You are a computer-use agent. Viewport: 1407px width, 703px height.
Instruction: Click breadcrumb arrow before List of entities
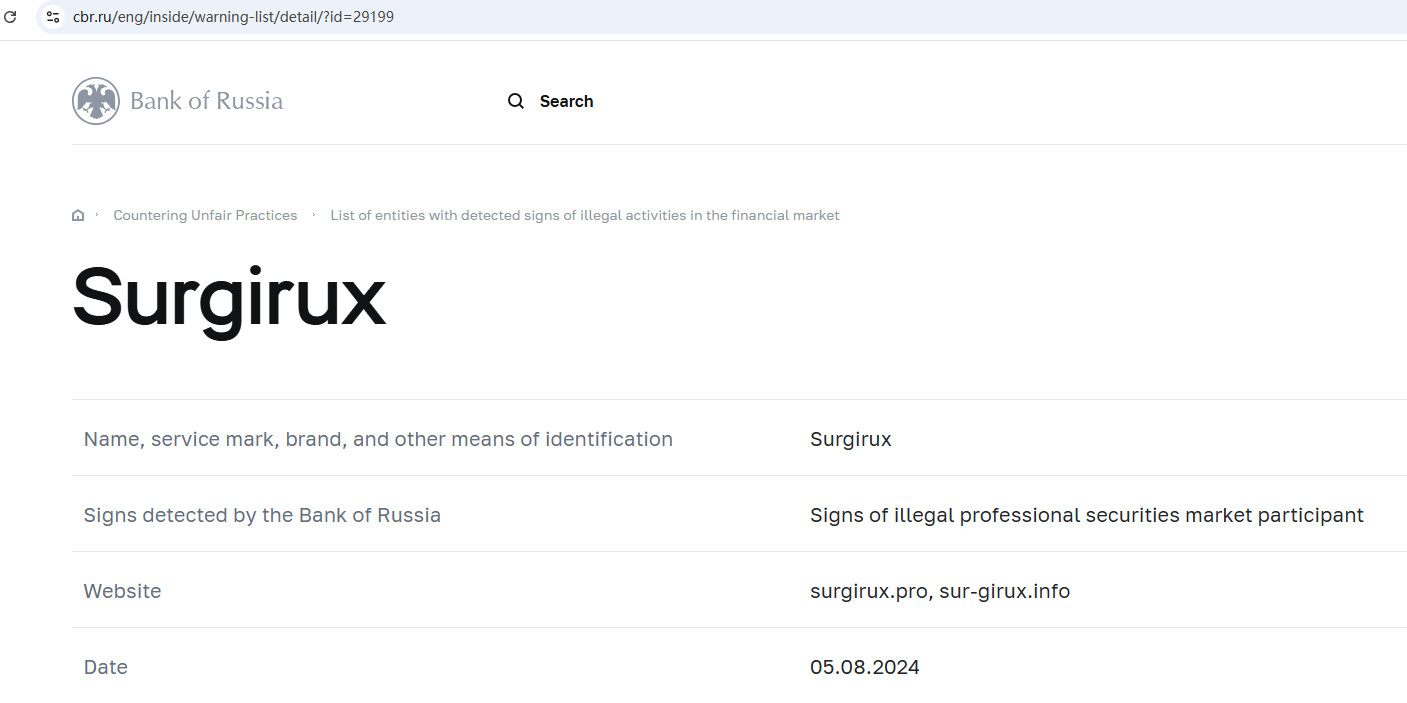pos(314,214)
